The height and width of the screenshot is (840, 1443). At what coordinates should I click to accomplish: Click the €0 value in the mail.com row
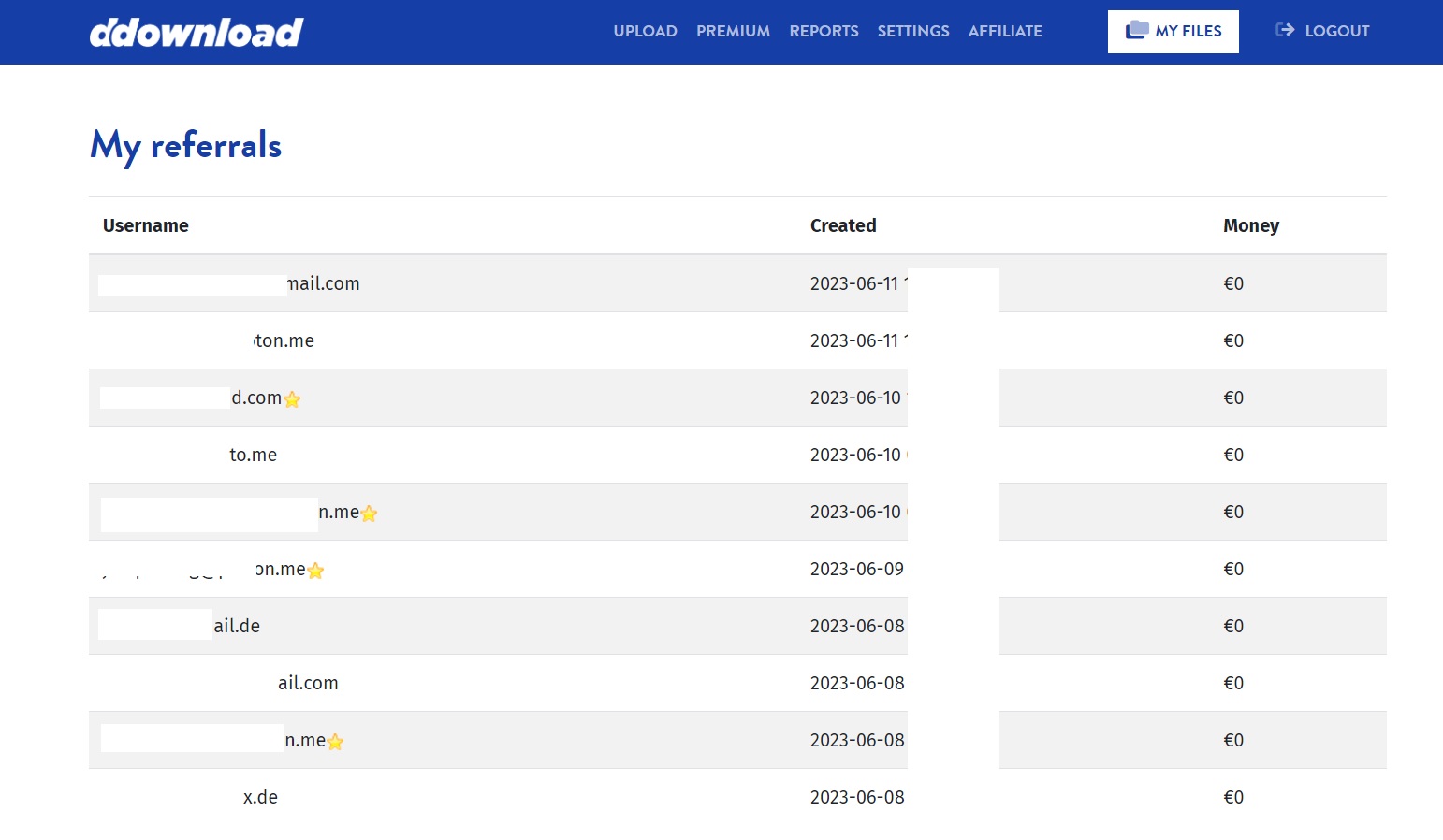[1233, 283]
